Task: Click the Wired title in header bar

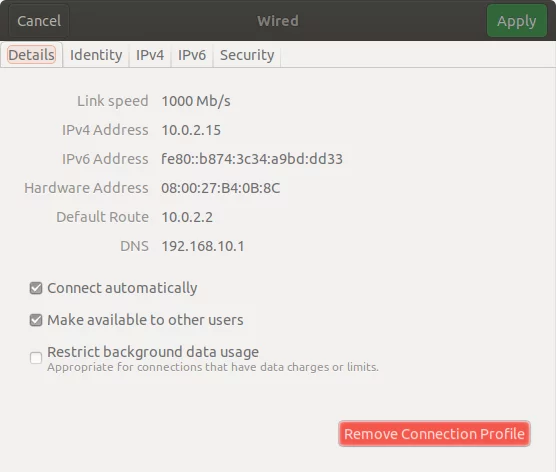Action: [278, 21]
